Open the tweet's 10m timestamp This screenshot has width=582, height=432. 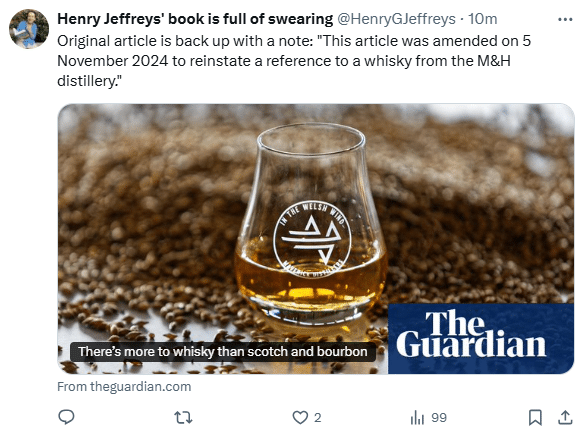pos(482,19)
